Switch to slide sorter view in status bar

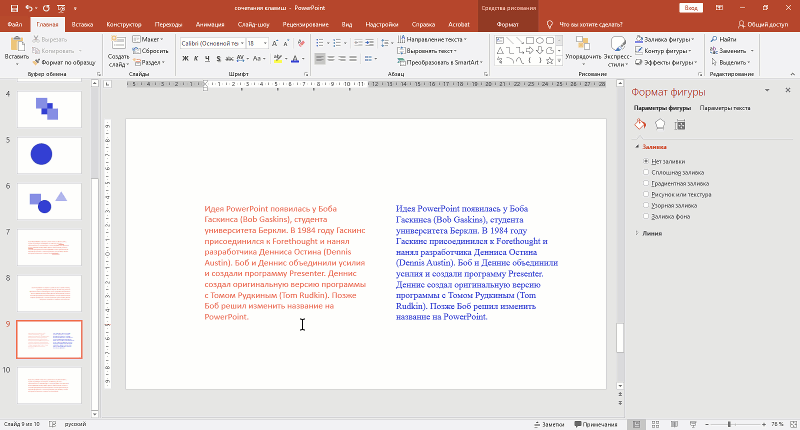[x=656, y=424]
